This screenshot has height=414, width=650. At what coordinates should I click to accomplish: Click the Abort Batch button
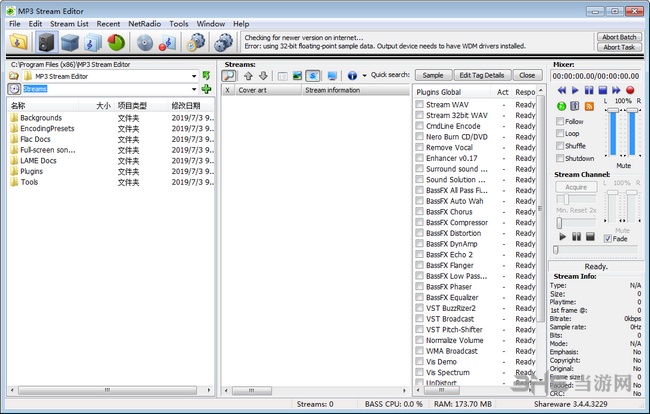click(619, 37)
